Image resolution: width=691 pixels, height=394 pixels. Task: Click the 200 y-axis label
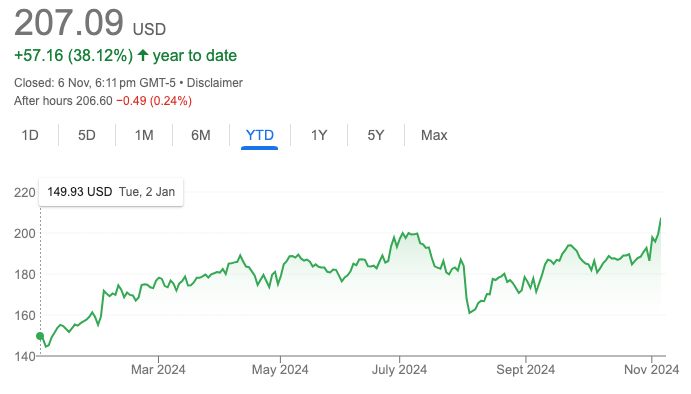pos(25,233)
